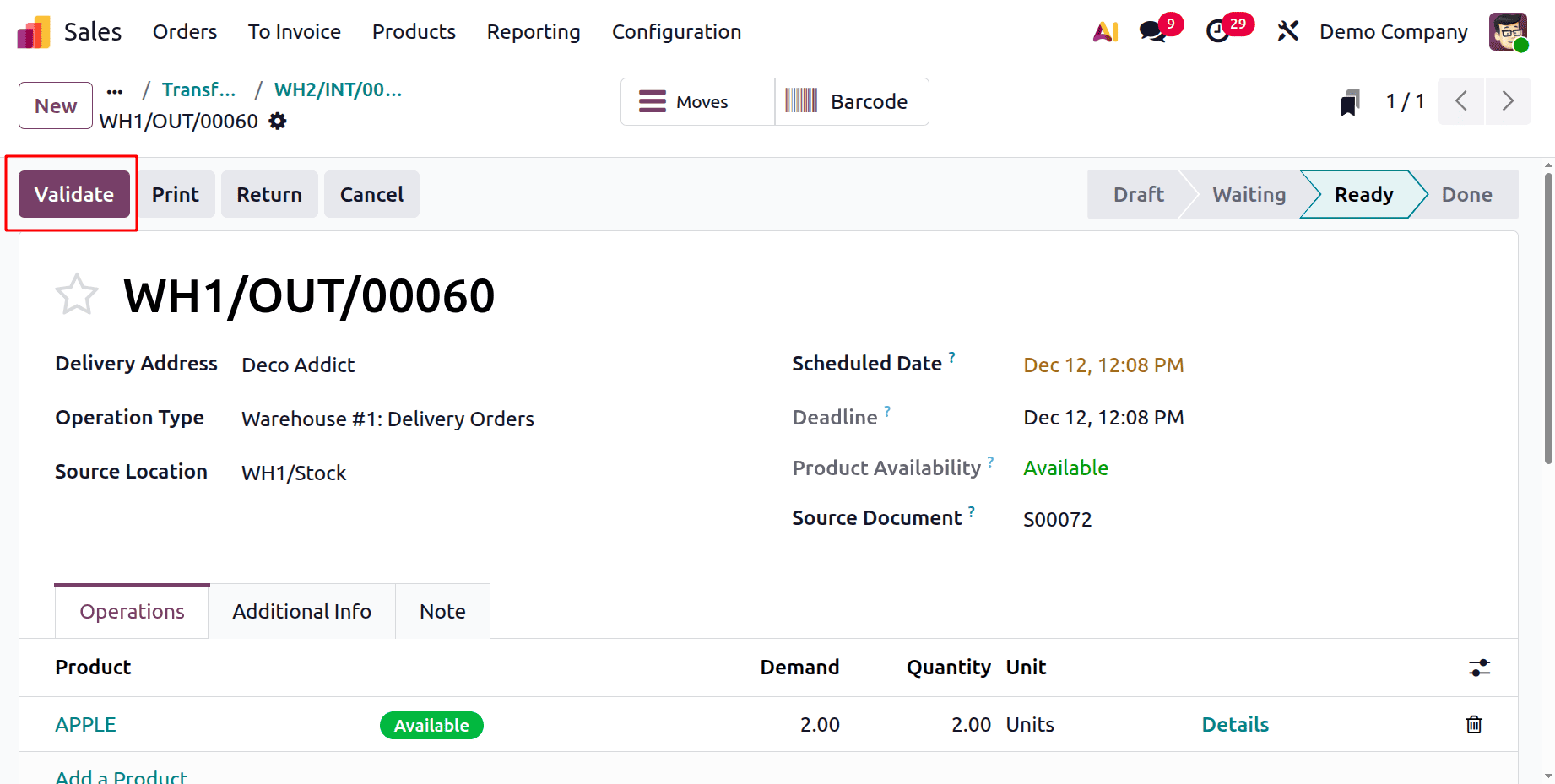Go to the next record arrow
The image size is (1555, 784).
click(1508, 101)
